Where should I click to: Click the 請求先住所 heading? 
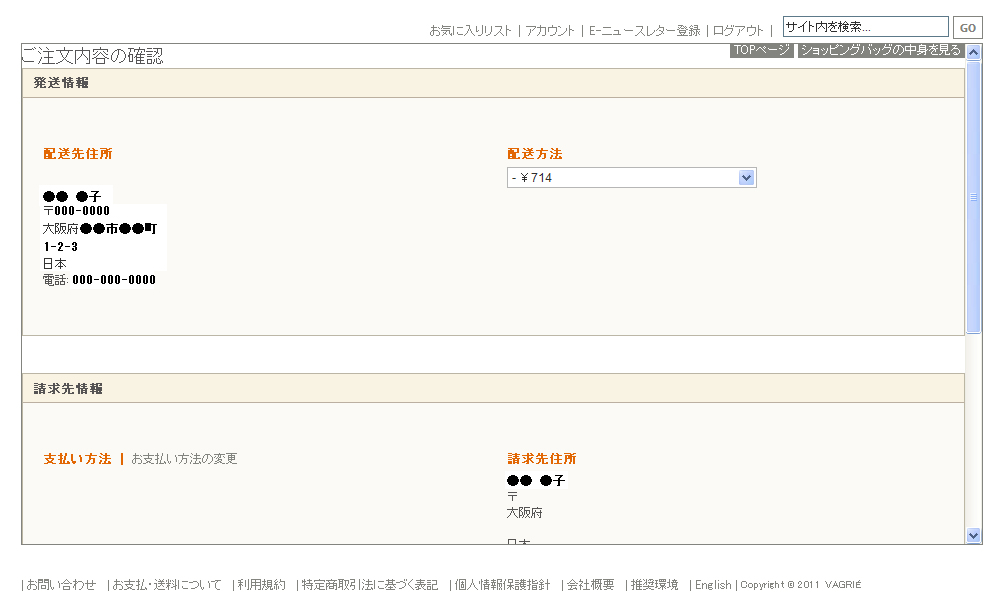click(541, 459)
